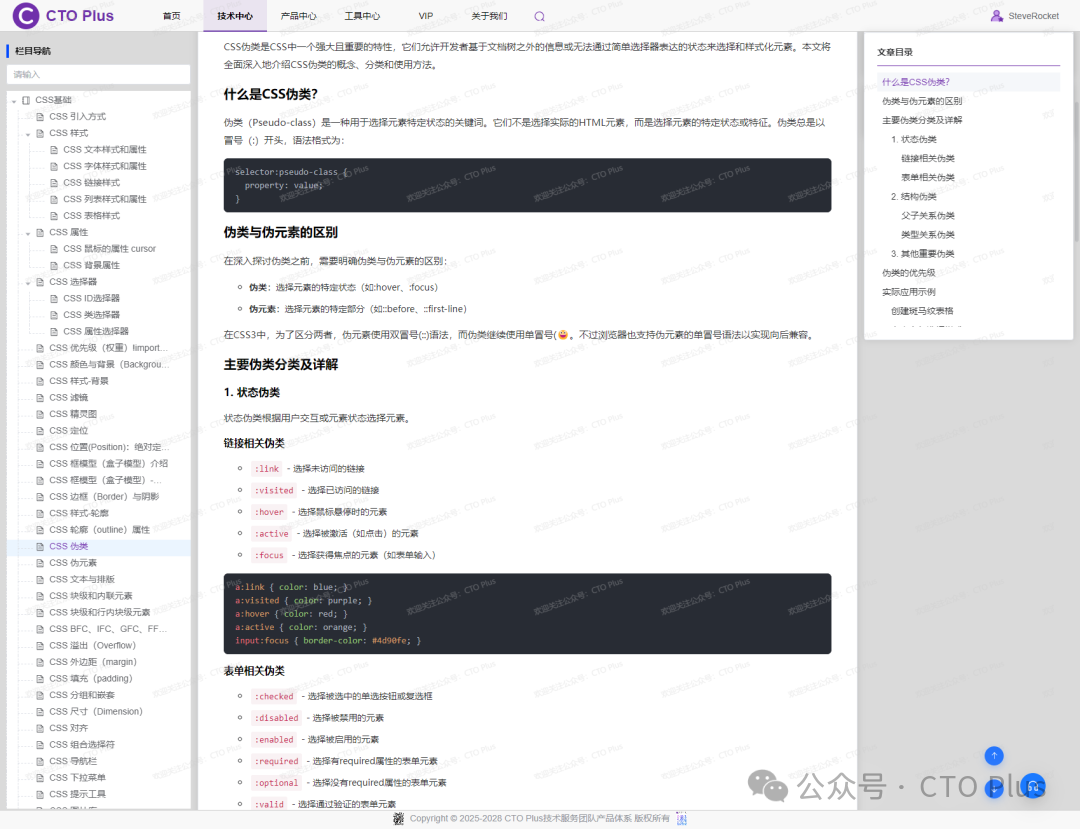
Task: Open CSS 字体样式和属性 in sidebar tree
Action: click(x=105, y=167)
